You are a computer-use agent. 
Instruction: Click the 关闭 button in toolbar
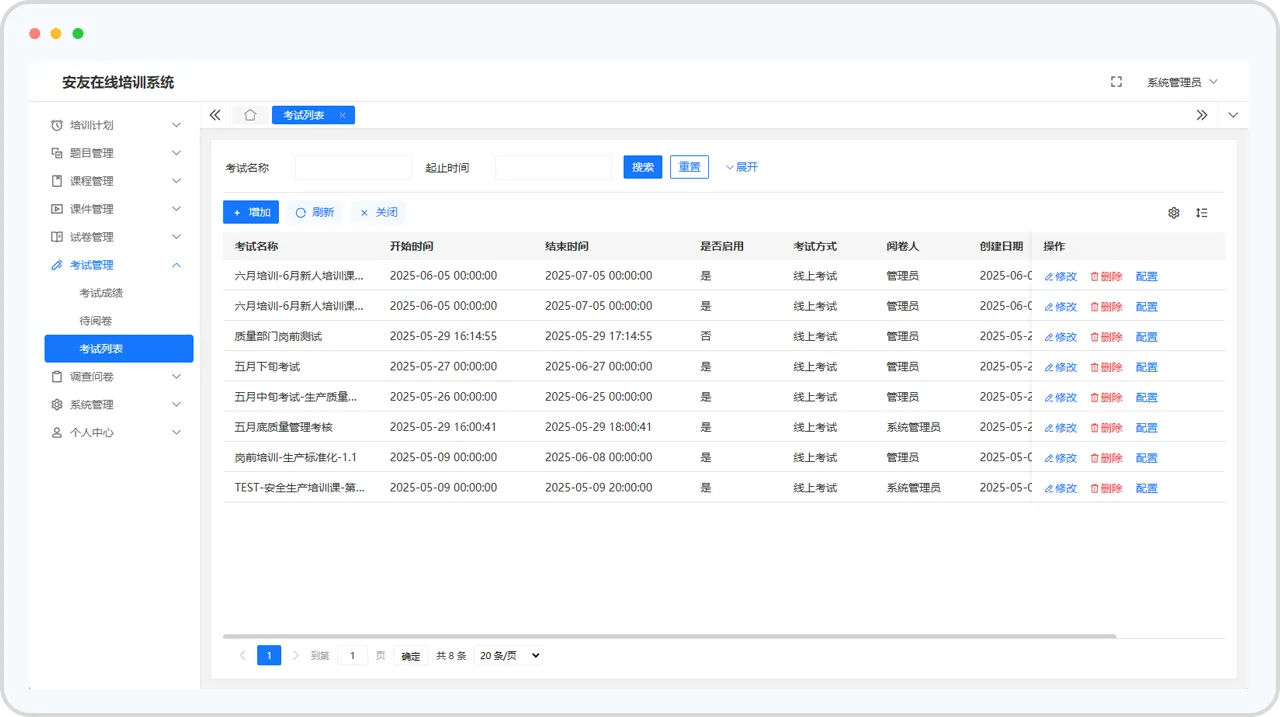379,212
